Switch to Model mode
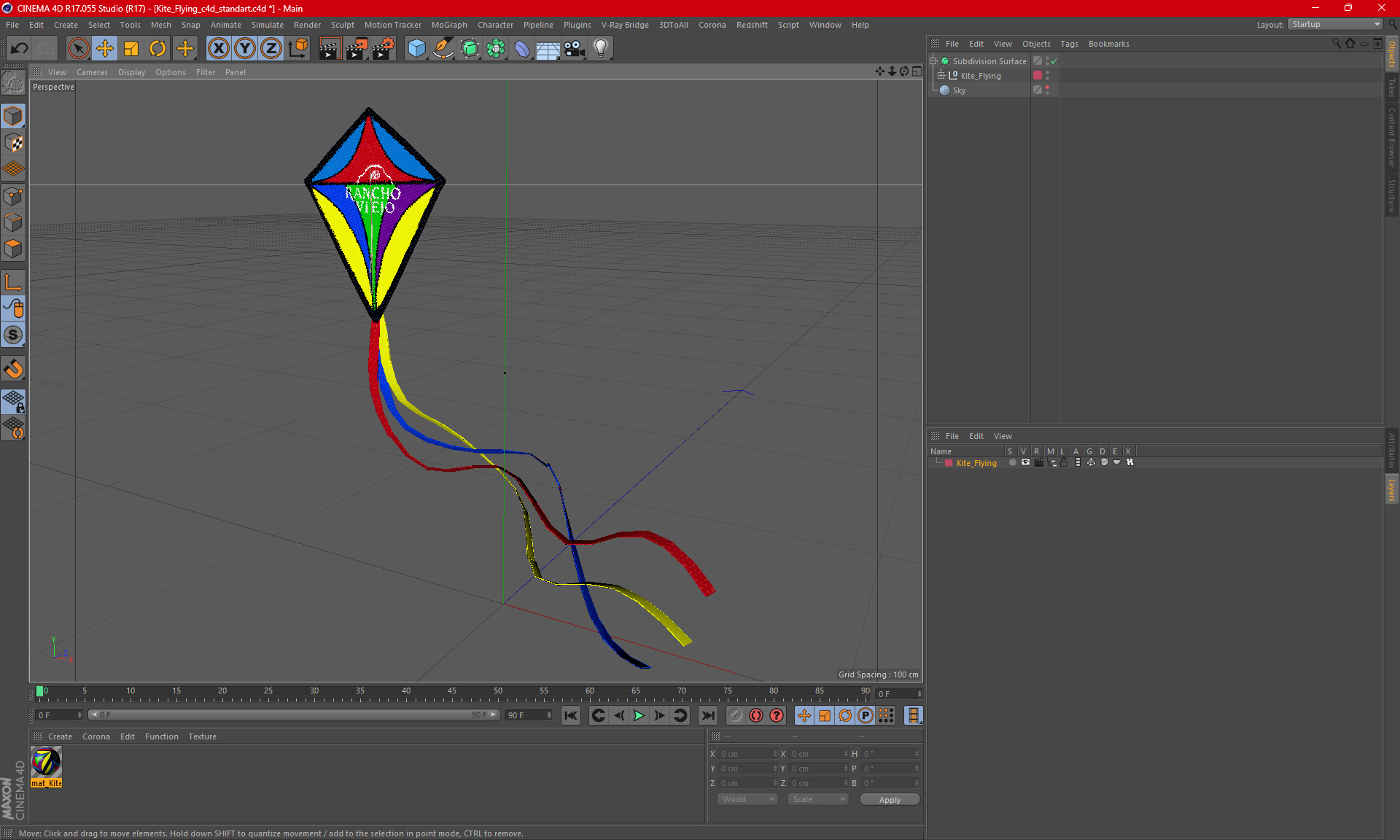Viewport: 1400px width, 840px height. [x=13, y=116]
